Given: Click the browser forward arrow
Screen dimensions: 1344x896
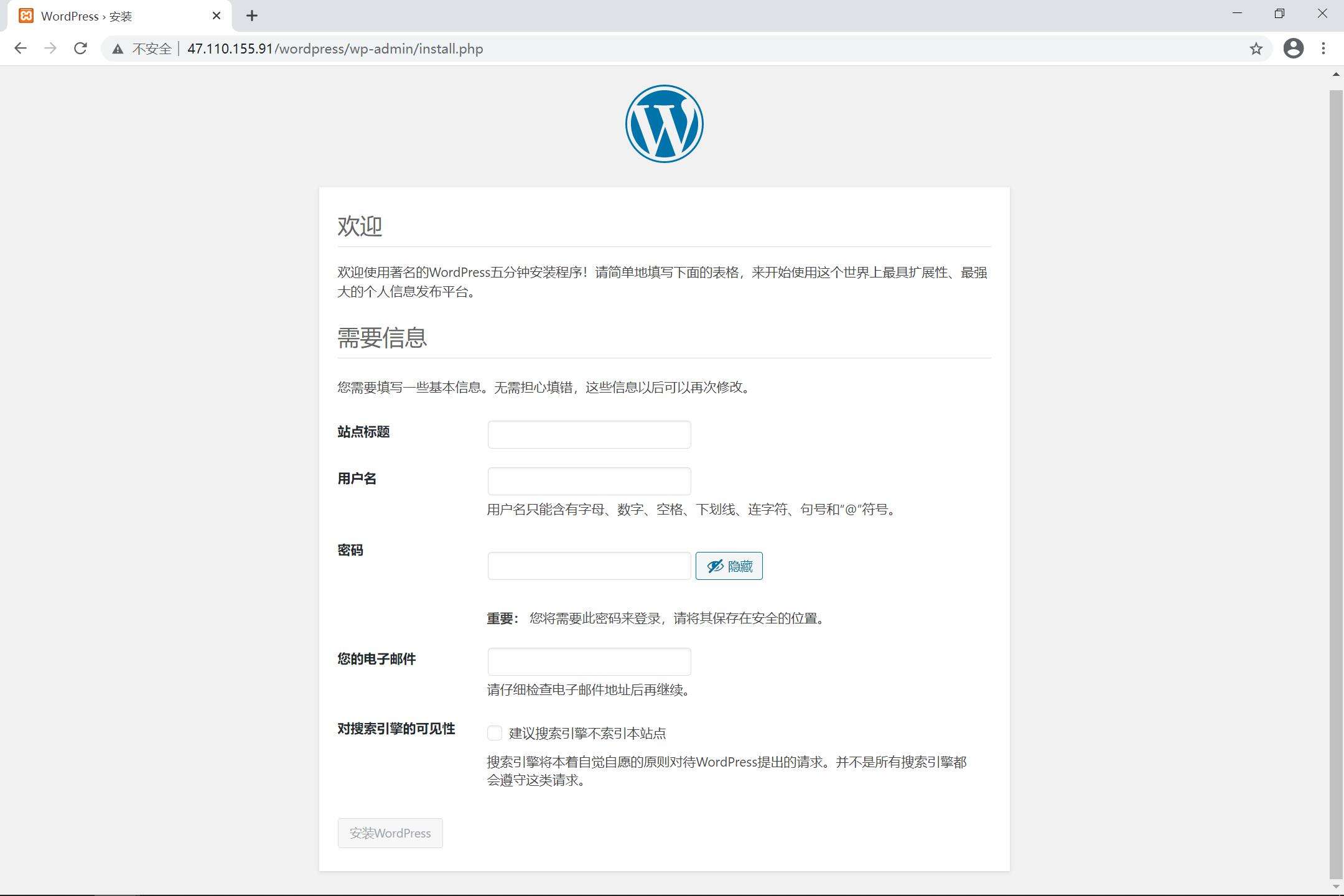Looking at the screenshot, I should pos(50,49).
